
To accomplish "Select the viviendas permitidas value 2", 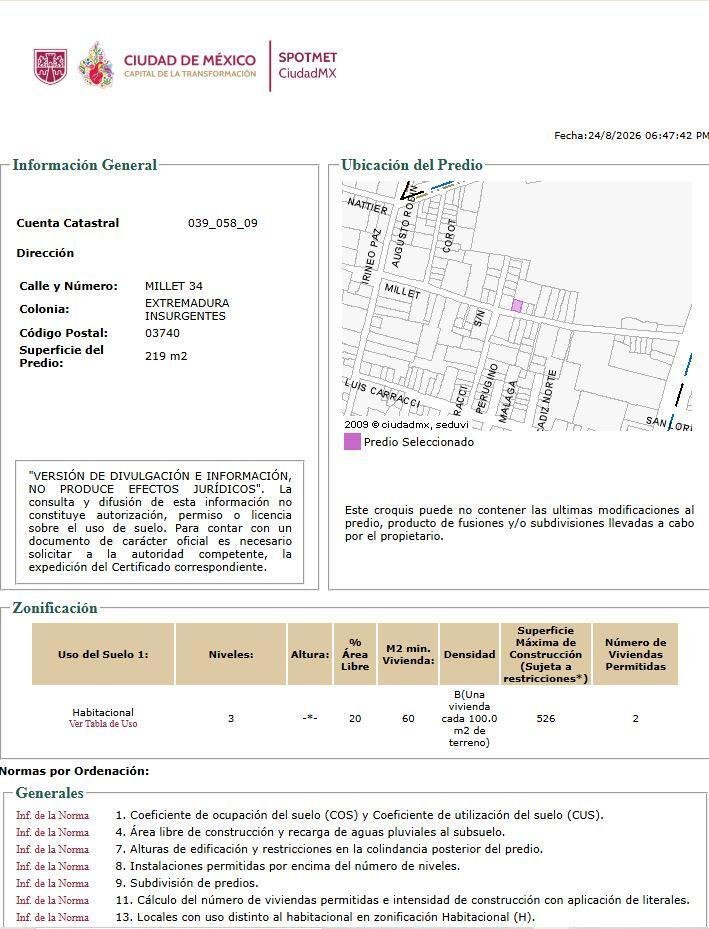I will tap(636, 718).
